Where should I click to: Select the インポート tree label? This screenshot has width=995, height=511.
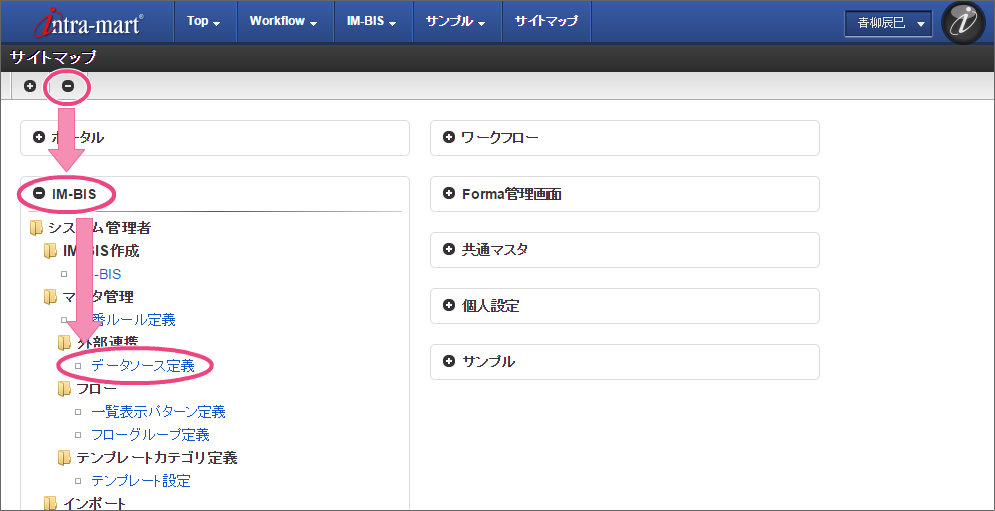95,503
